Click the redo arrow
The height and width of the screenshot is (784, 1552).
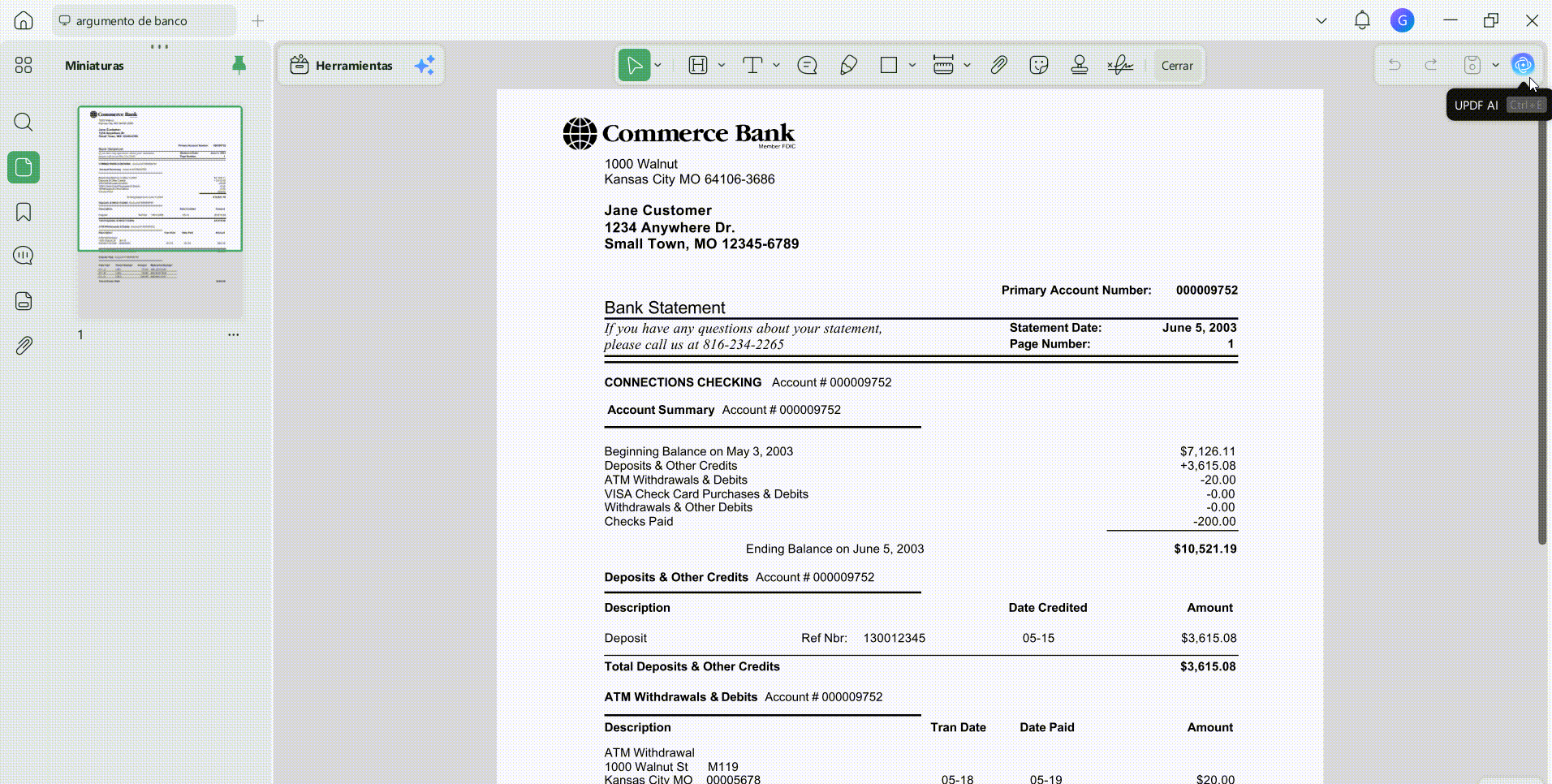point(1431,65)
